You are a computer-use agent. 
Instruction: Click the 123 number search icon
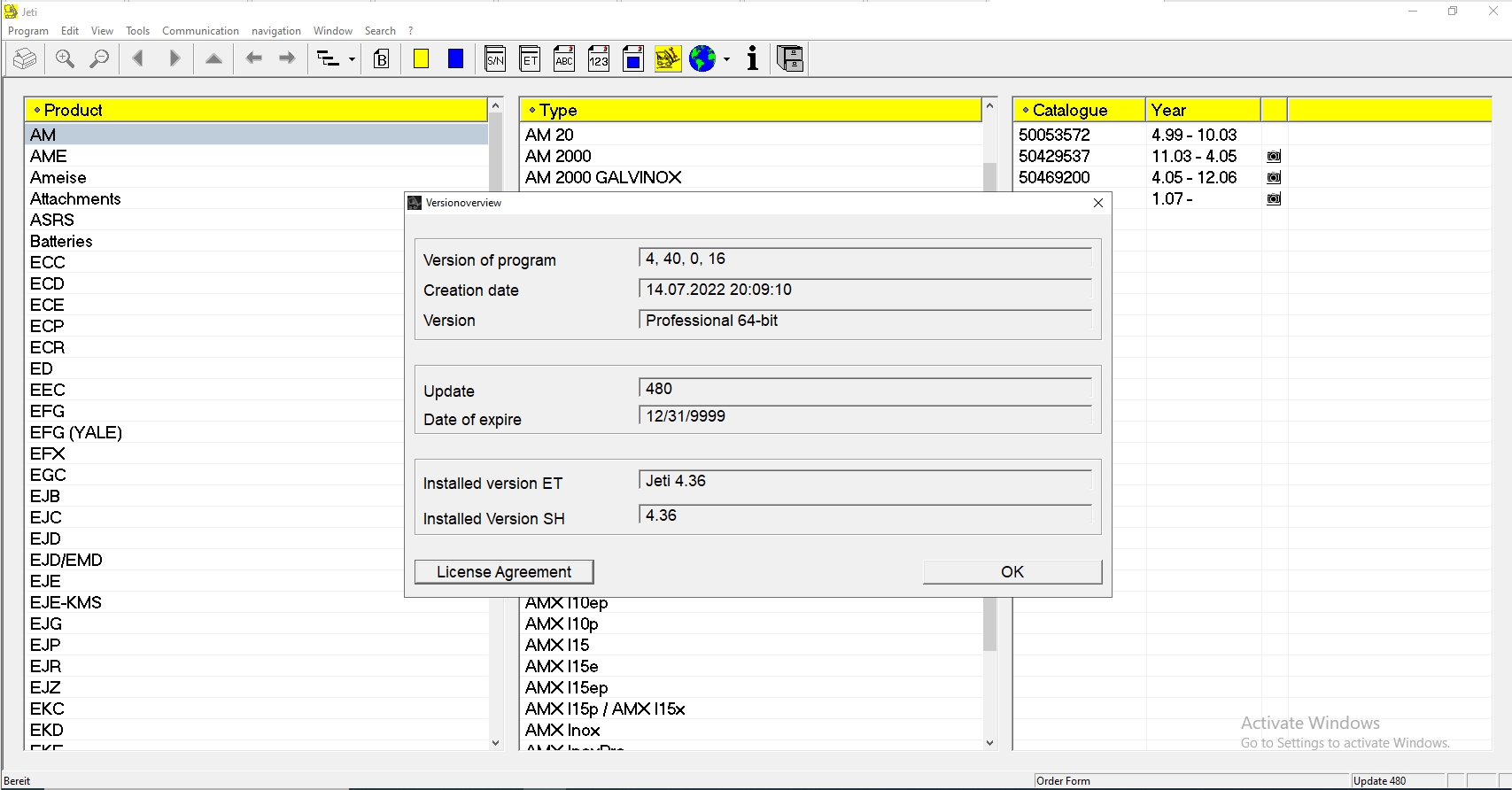[599, 59]
